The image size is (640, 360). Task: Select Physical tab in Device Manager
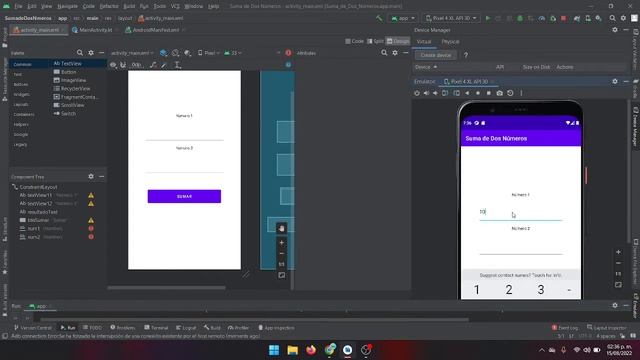(x=450, y=42)
